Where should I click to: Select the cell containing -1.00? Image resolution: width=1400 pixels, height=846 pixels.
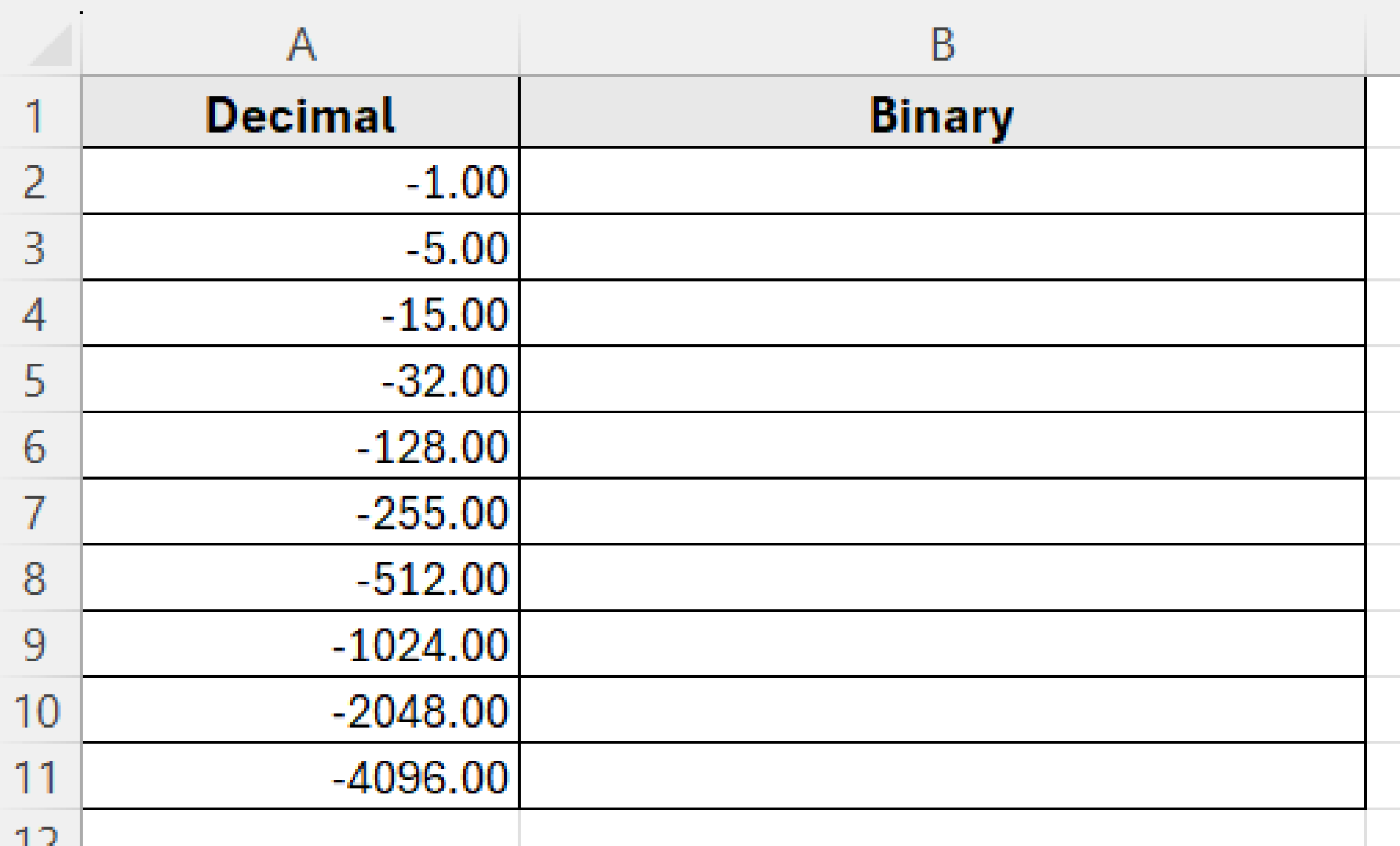click(x=301, y=181)
